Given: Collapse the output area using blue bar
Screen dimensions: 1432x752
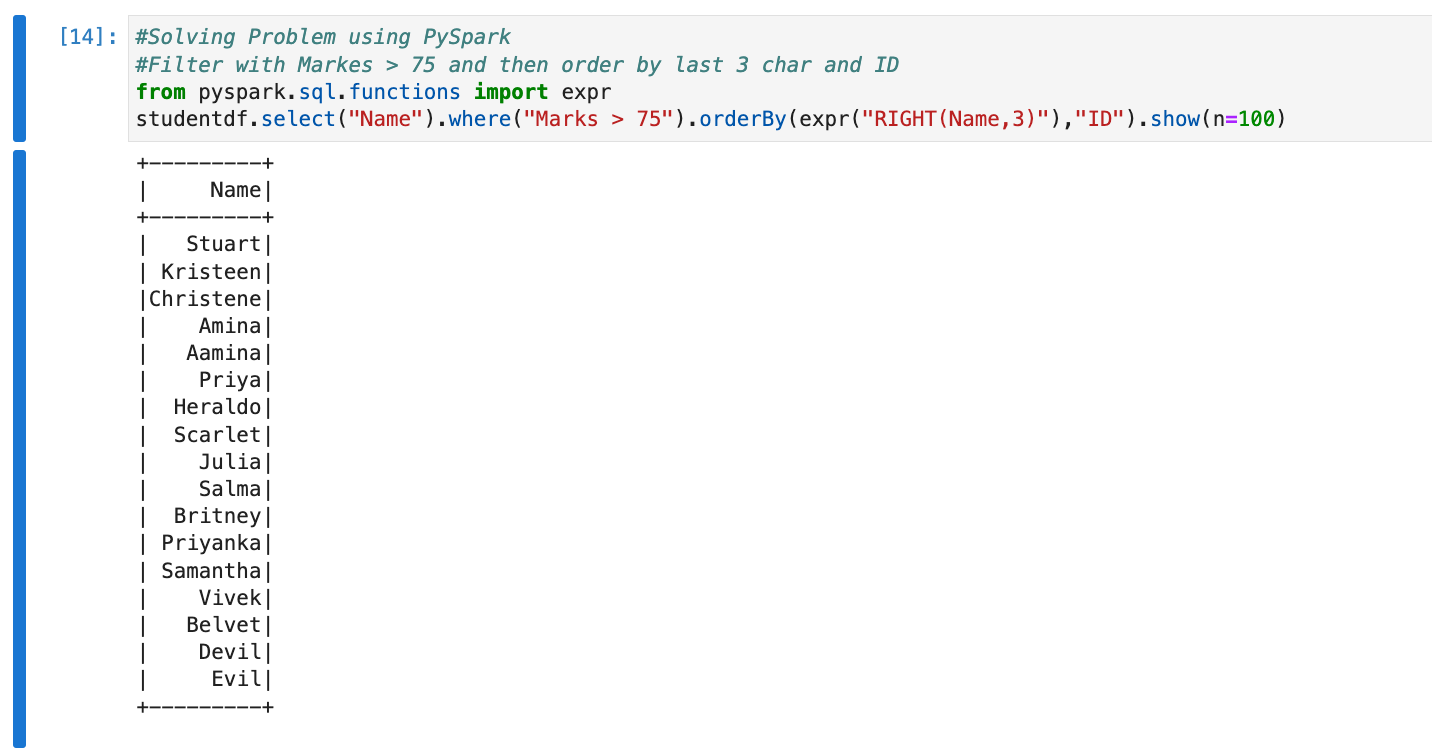Looking at the screenshot, I should (x=19, y=448).
